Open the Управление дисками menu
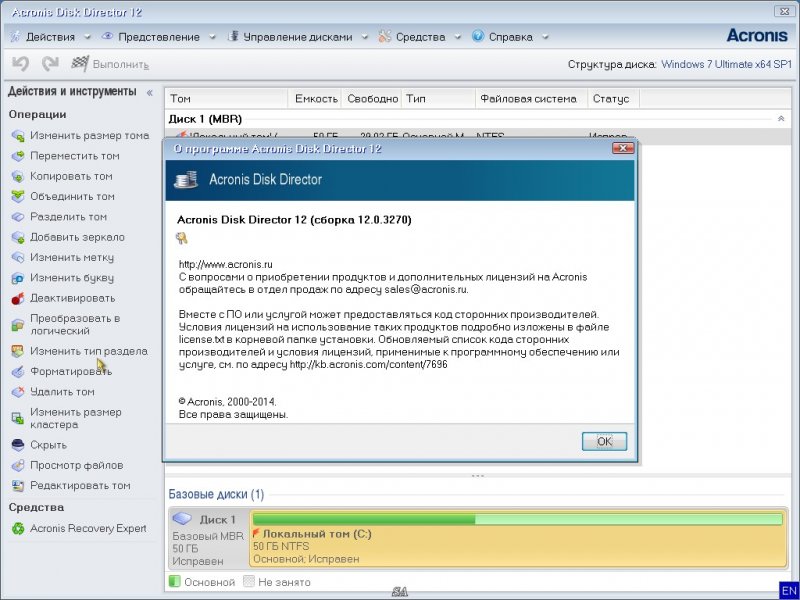This screenshot has height=600, width=800. pos(297,37)
